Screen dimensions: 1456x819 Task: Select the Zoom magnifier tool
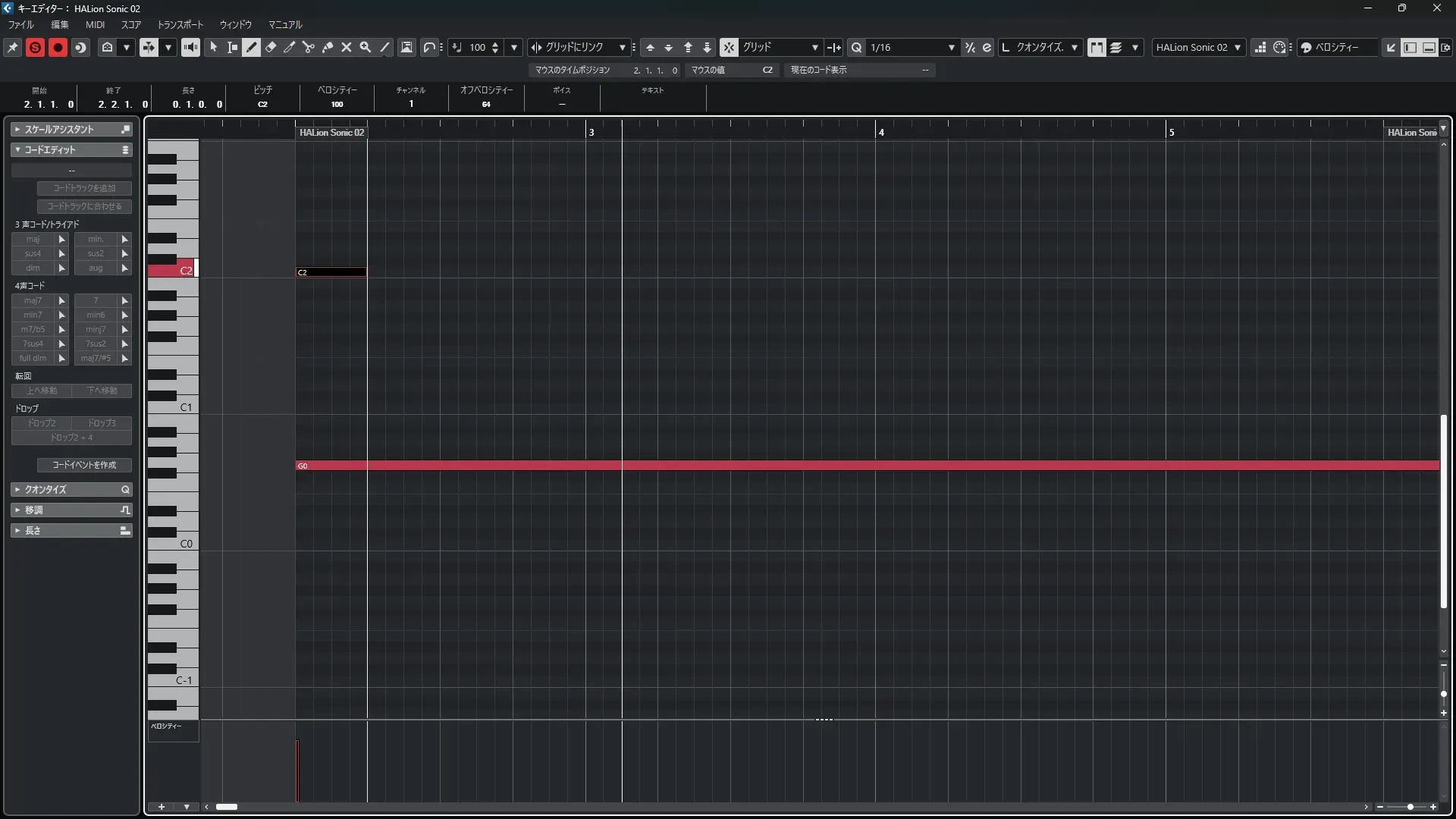(x=366, y=47)
